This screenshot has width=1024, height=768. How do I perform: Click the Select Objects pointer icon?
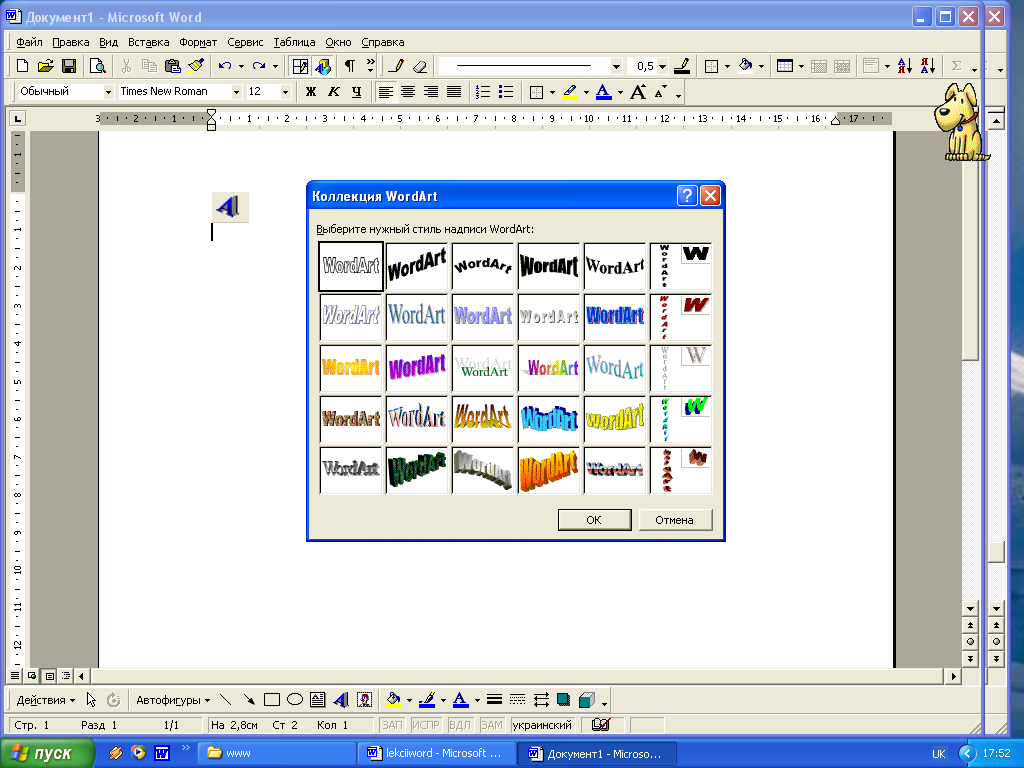pyautogui.click(x=91, y=700)
